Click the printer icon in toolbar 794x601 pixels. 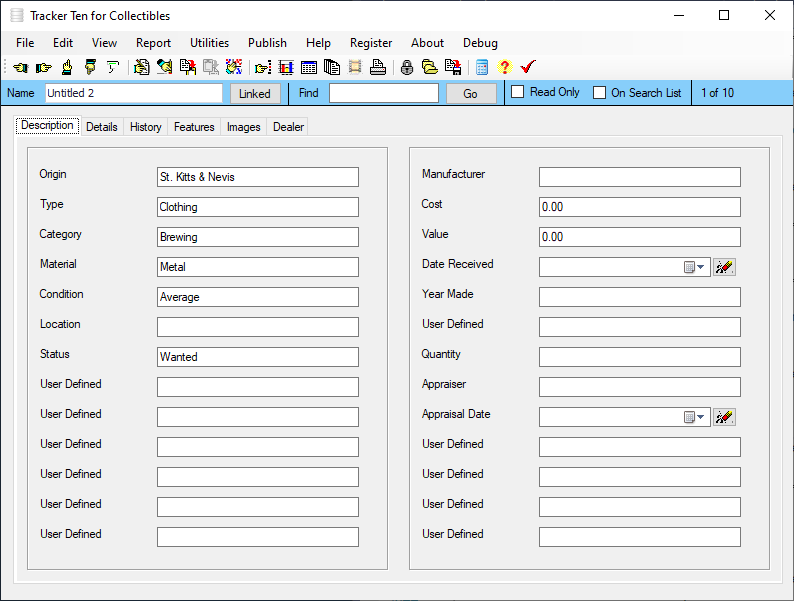click(x=377, y=68)
